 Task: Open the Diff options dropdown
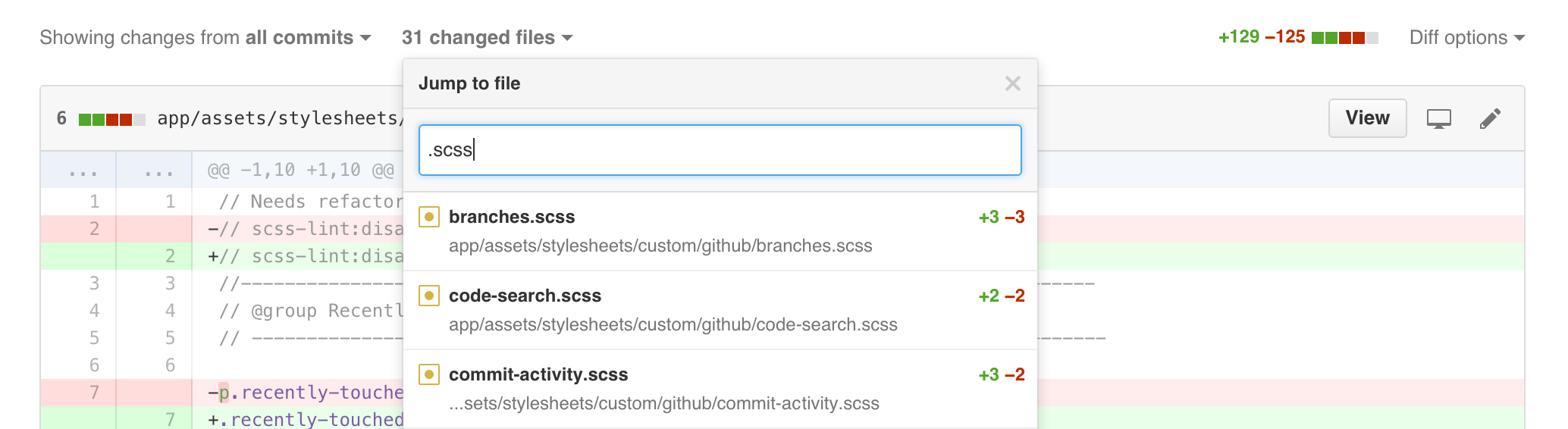(1466, 38)
